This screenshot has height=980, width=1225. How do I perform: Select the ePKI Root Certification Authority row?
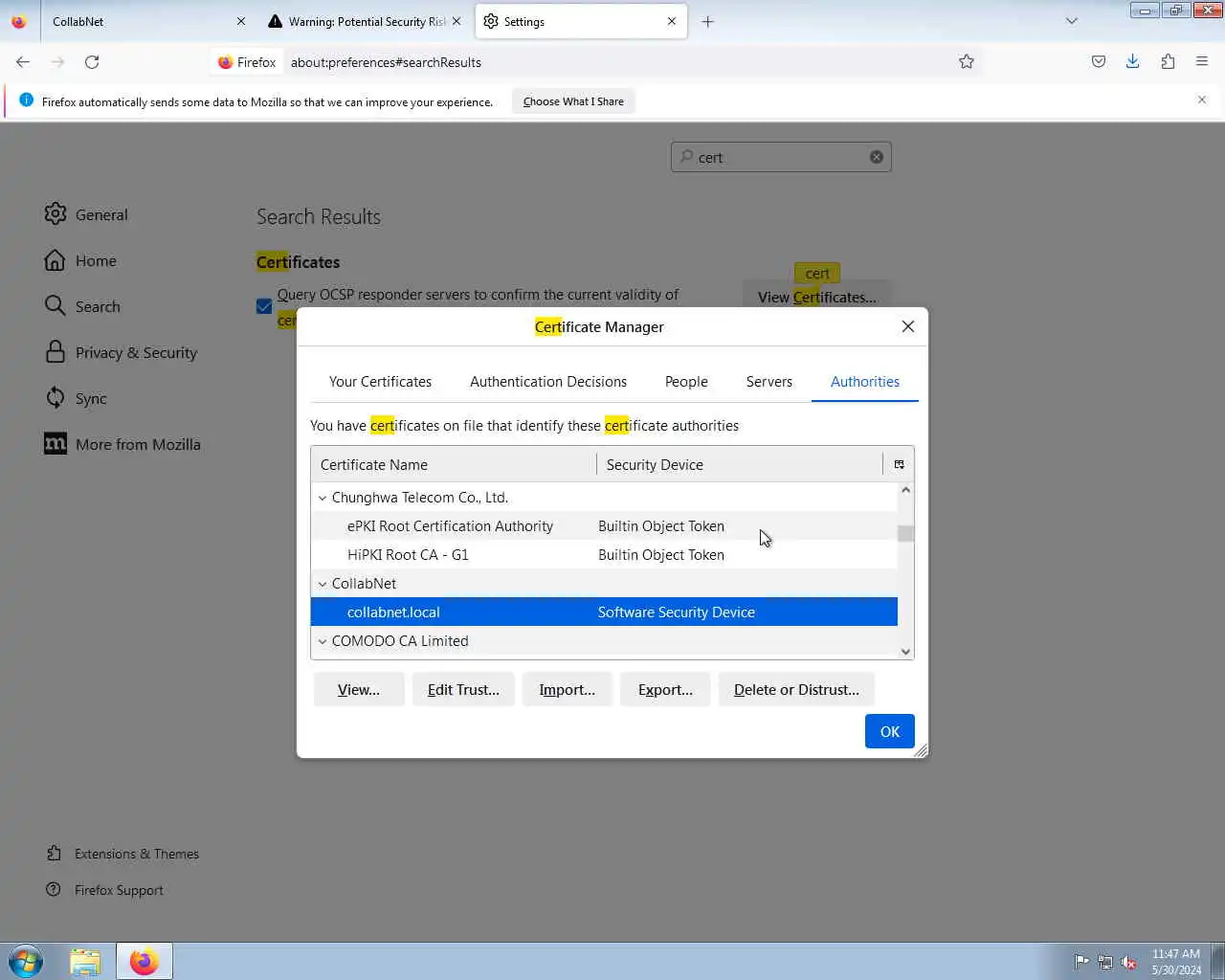tap(604, 526)
